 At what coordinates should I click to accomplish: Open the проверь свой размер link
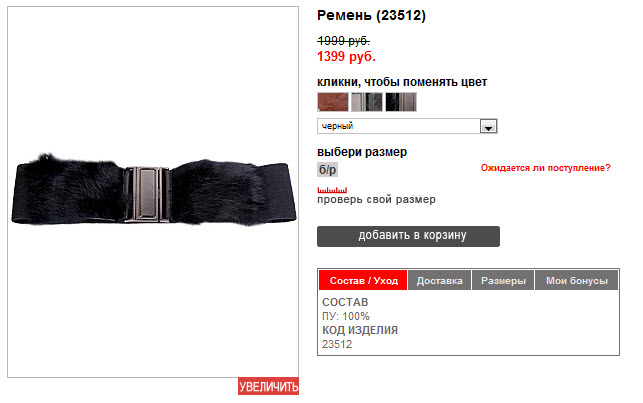[x=376, y=200]
